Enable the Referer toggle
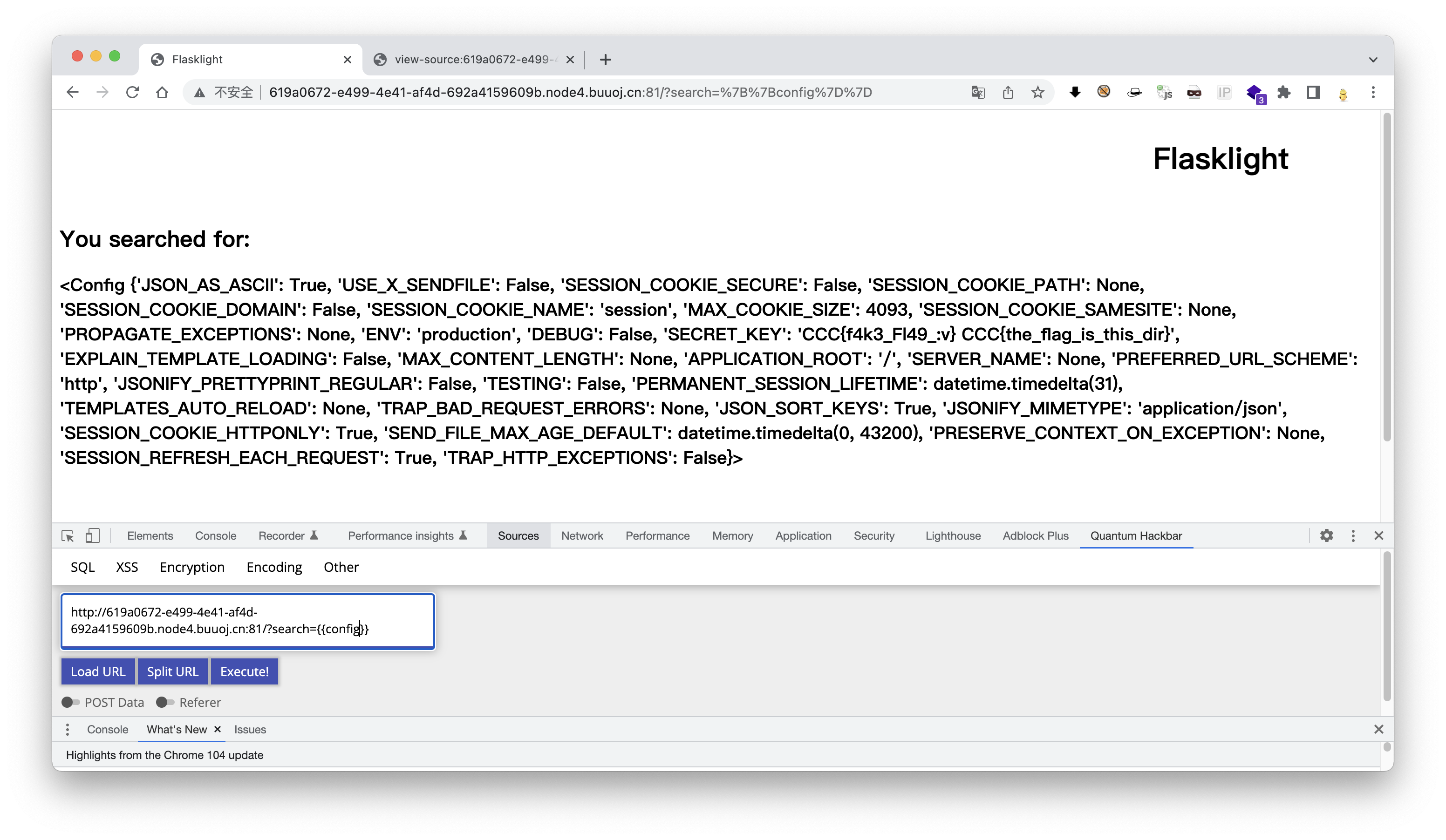The width and height of the screenshot is (1446, 840). 165,702
